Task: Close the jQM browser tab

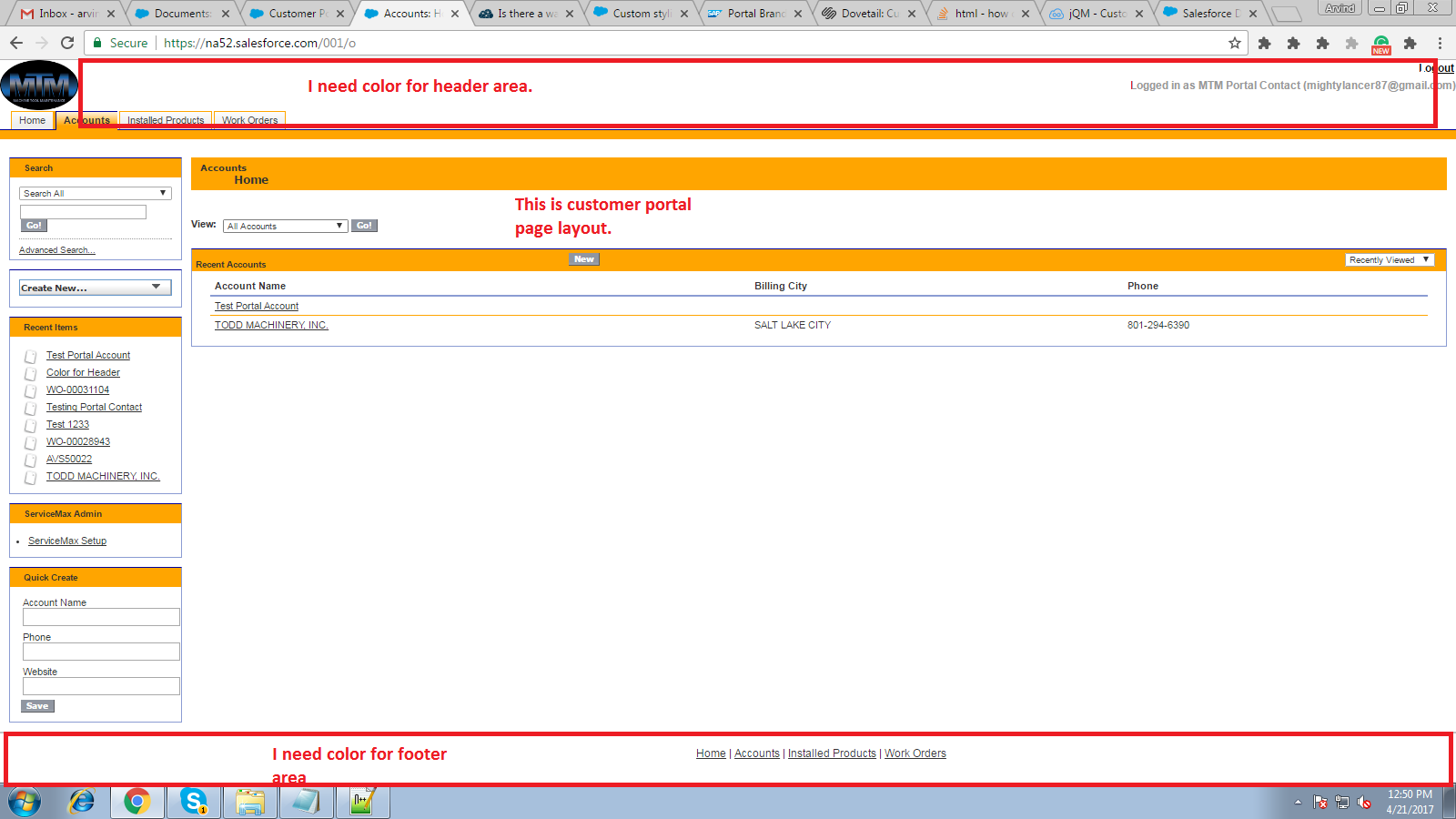Action: coord(1139,14)
